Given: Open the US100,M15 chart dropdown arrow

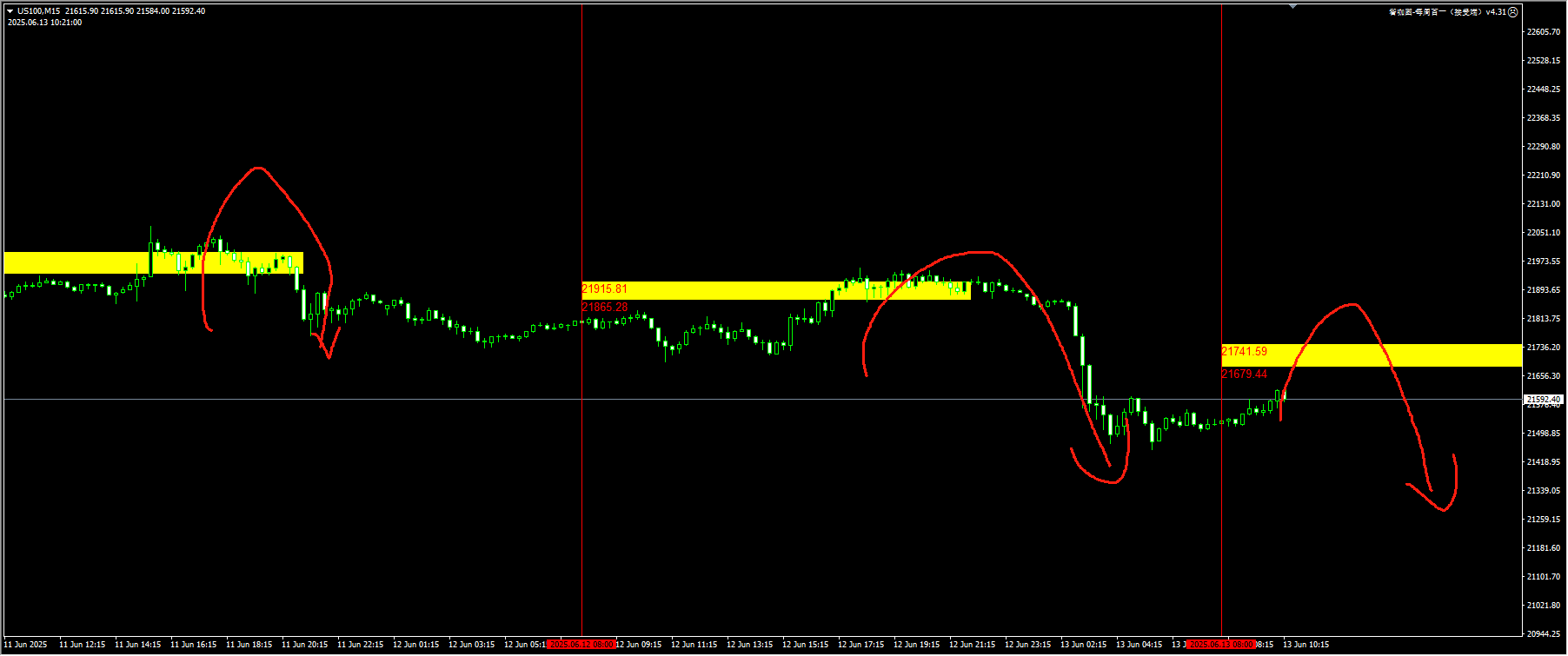Looking at the screenshot, I should pyautogui.click(x=10, y=11).
